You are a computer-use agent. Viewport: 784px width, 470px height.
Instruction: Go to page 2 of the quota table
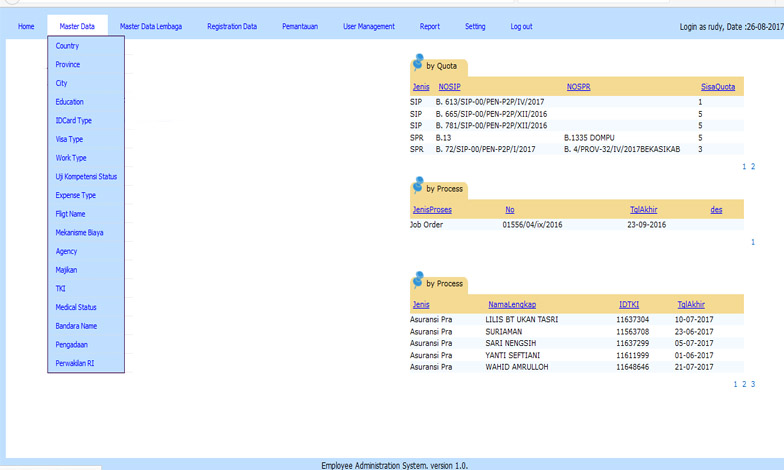coord(752,167)
